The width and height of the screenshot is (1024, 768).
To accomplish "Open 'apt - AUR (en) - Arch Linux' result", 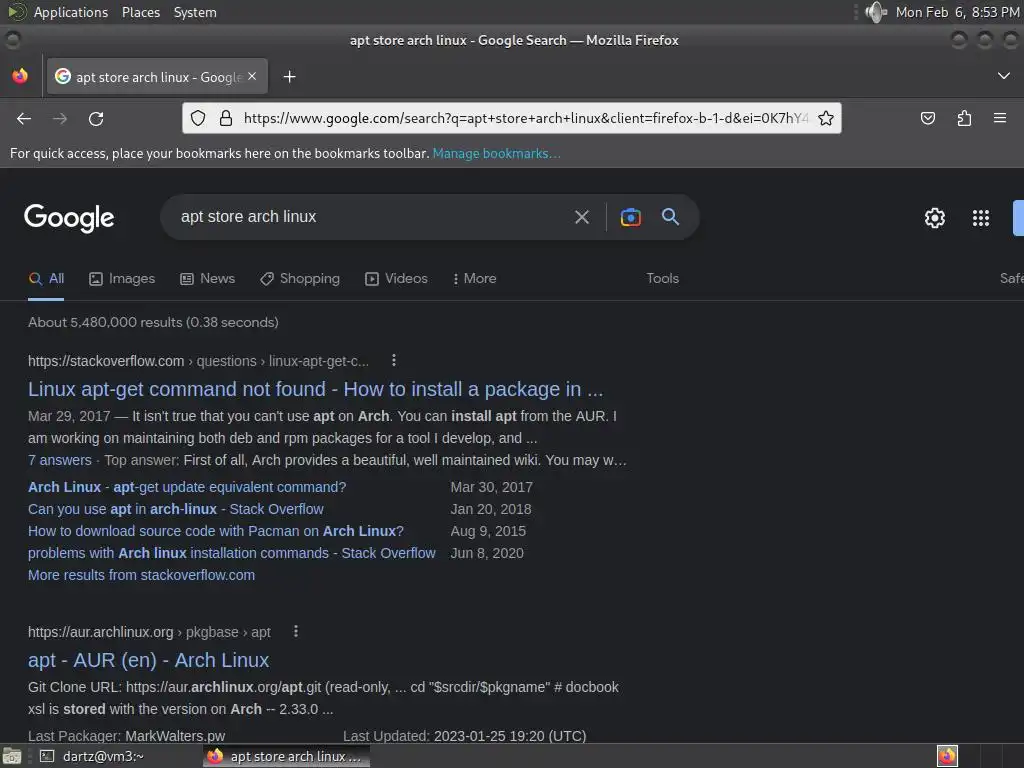I will (148, 660).
